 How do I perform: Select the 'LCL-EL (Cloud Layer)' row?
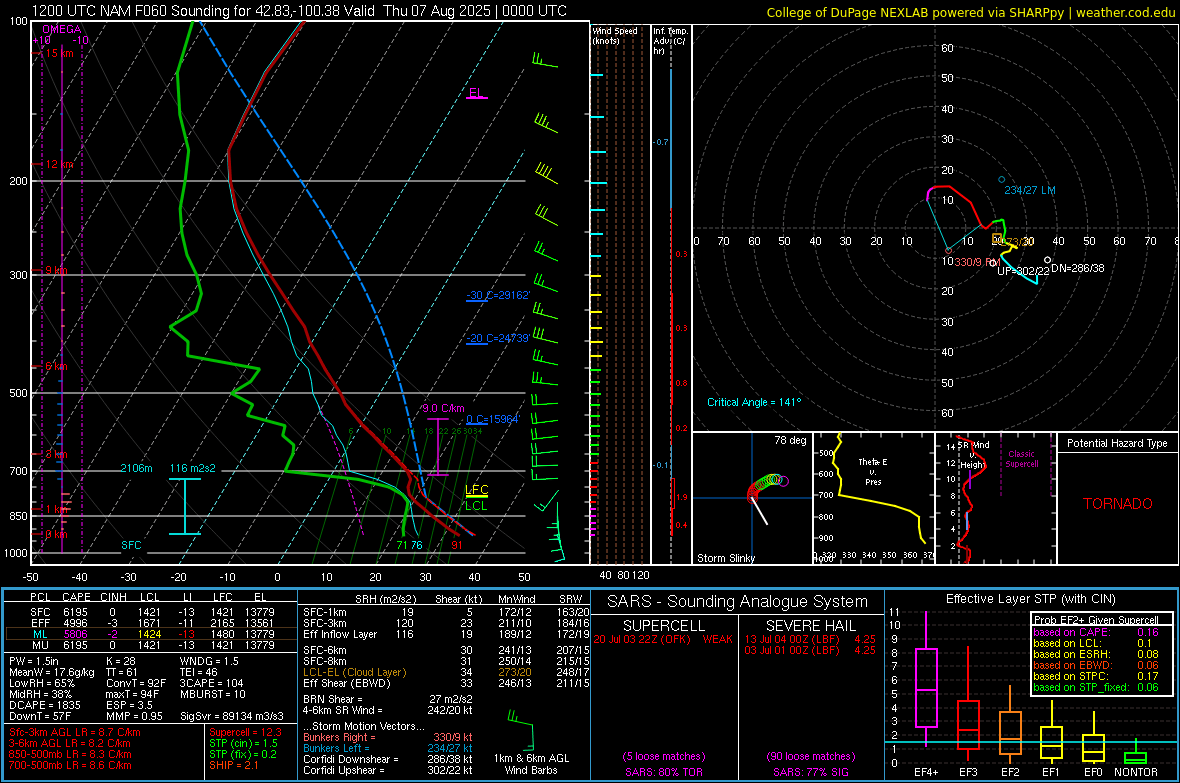coord(446,672)
